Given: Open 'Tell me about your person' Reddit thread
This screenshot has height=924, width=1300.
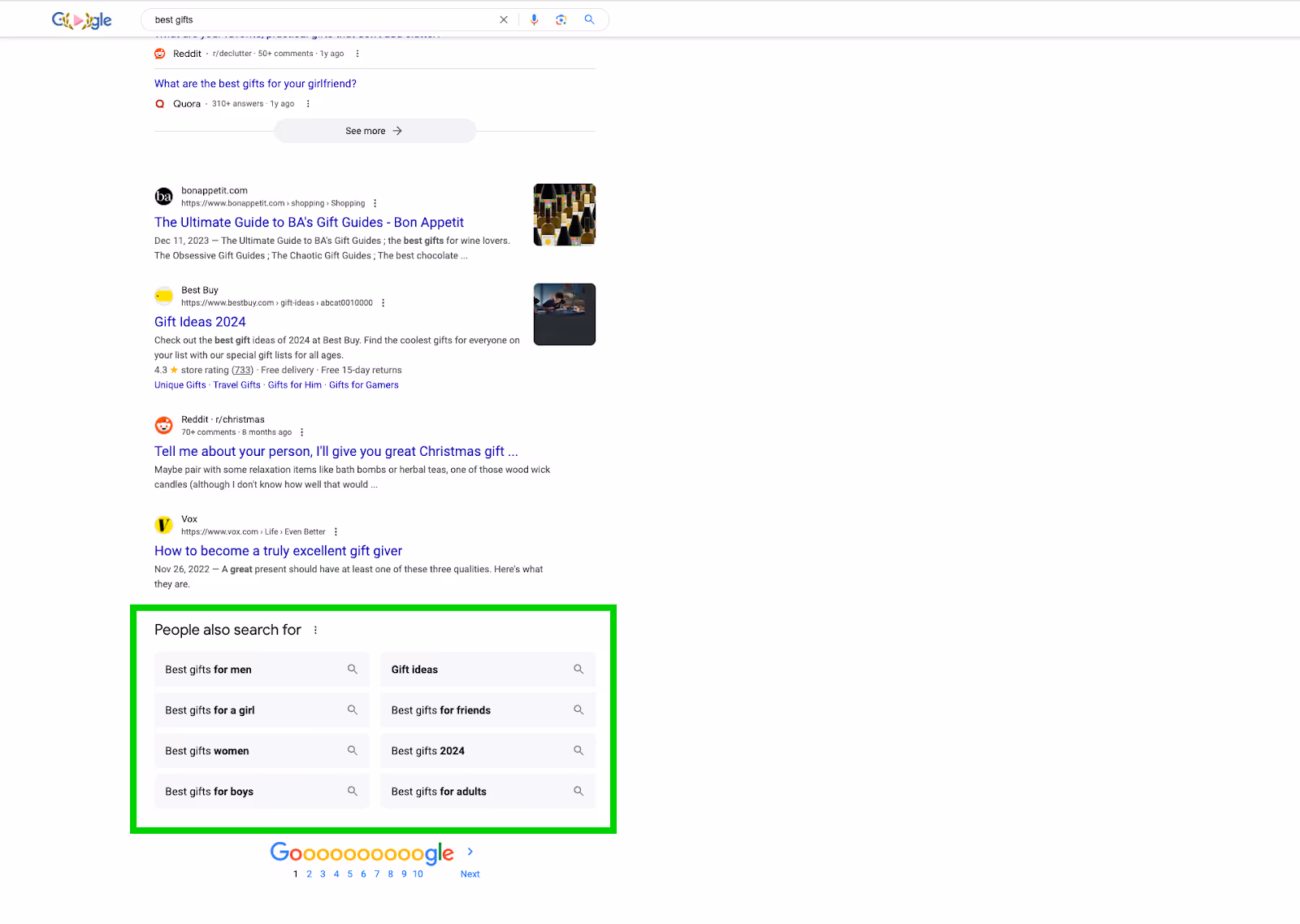Looking at the screenshot, I should click(336, 452).
